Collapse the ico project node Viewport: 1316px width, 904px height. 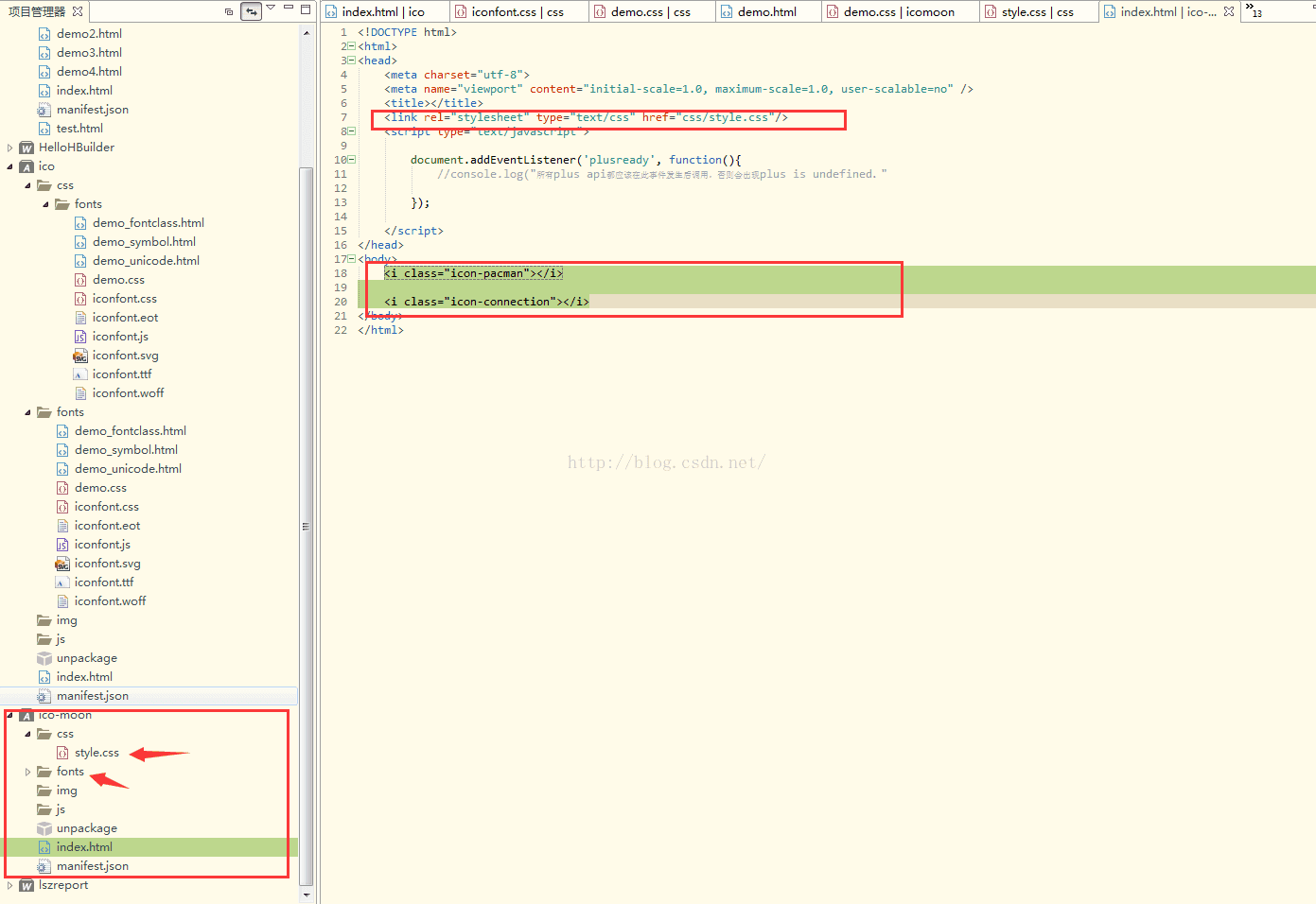[10, 166]
